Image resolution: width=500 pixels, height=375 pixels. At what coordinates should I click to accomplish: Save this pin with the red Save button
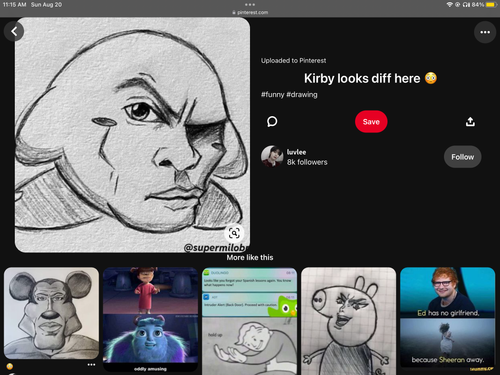click(x=371, y=122)
